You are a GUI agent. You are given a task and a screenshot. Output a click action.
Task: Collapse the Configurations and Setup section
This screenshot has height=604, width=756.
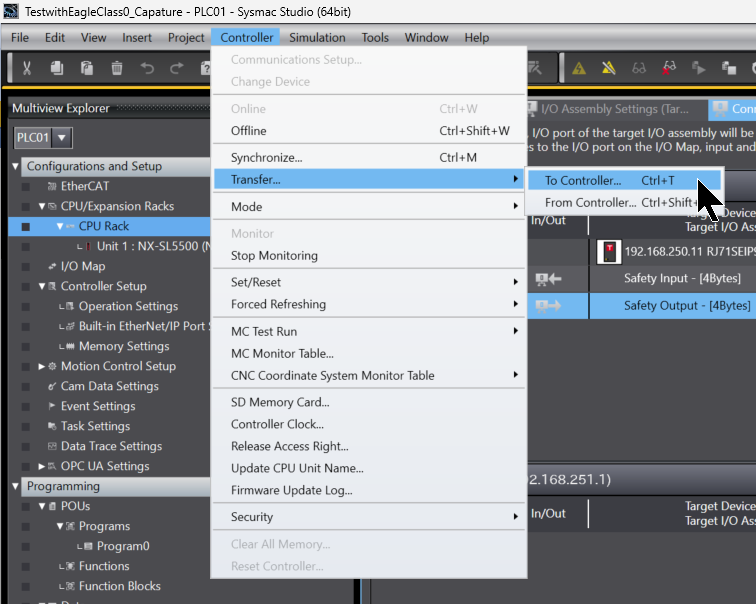tap(15, 166)
